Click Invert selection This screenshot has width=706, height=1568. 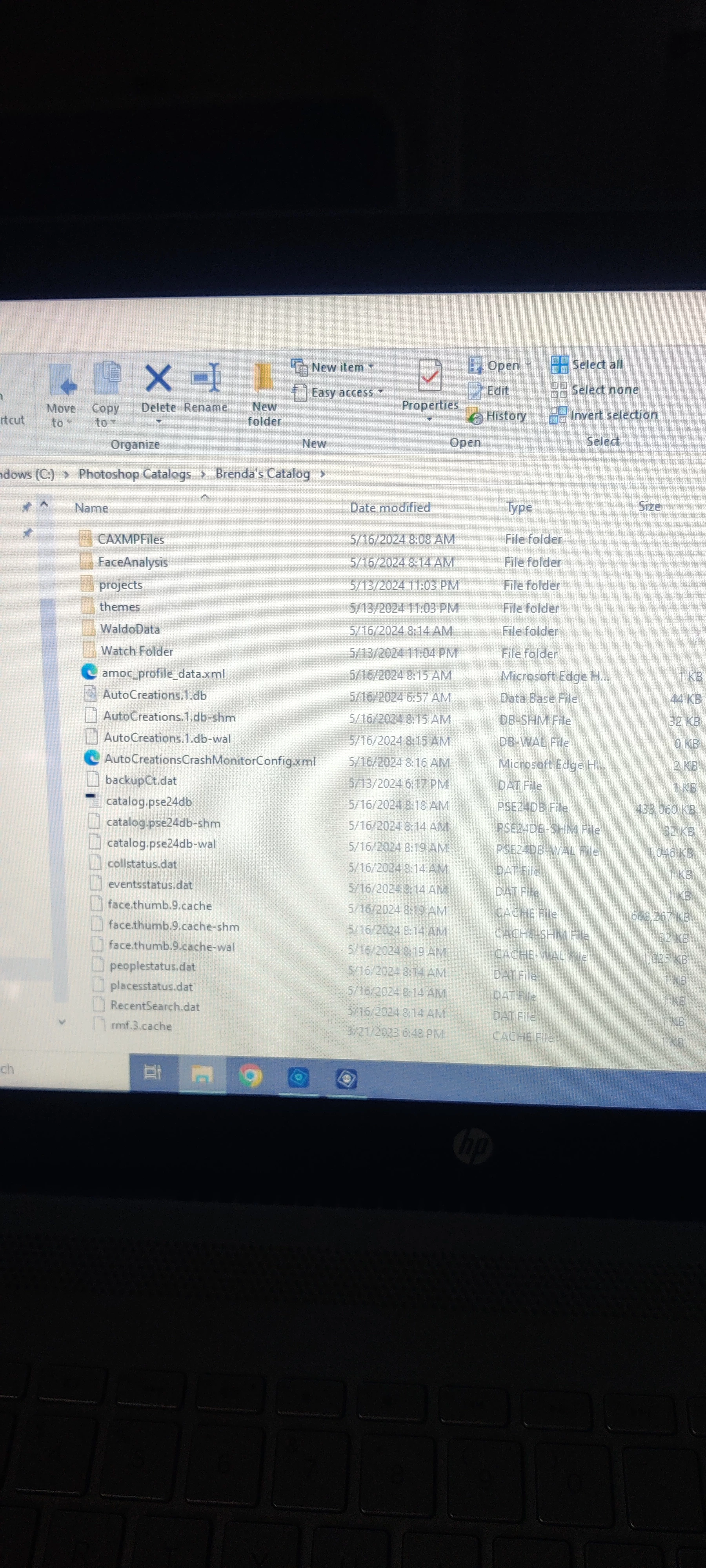tap(604, 415)
